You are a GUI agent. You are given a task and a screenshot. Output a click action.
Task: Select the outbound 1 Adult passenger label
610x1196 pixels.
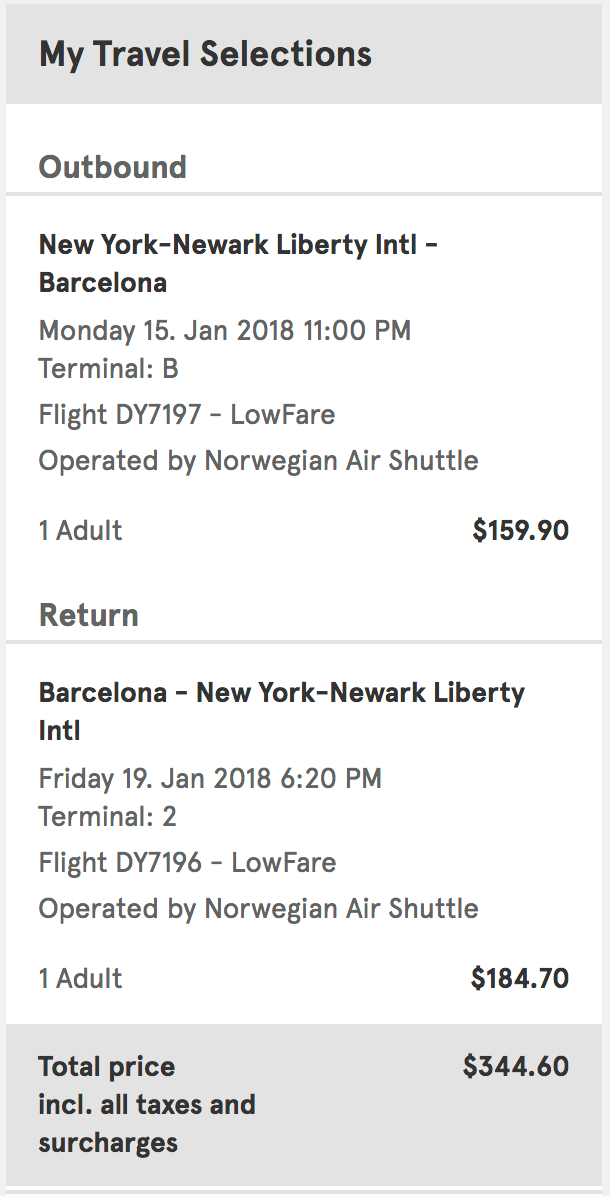(80, 531)
